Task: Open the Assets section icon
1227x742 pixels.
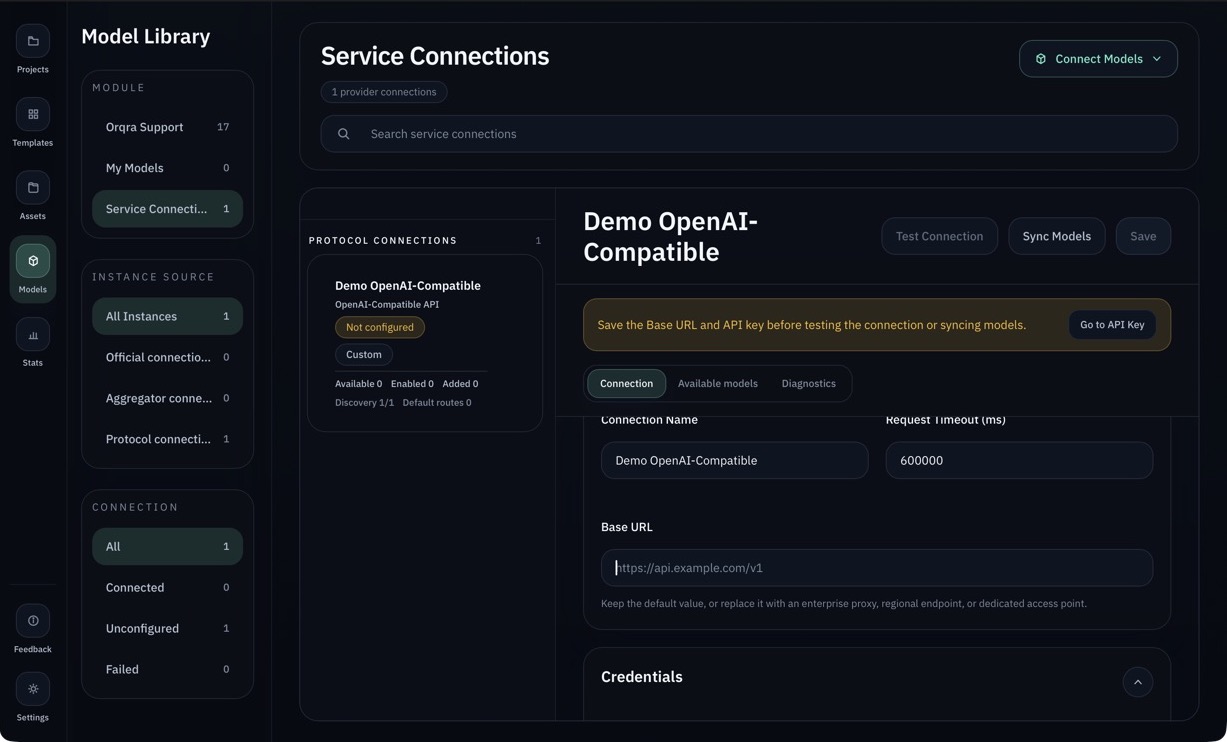Action: point(33,188)
